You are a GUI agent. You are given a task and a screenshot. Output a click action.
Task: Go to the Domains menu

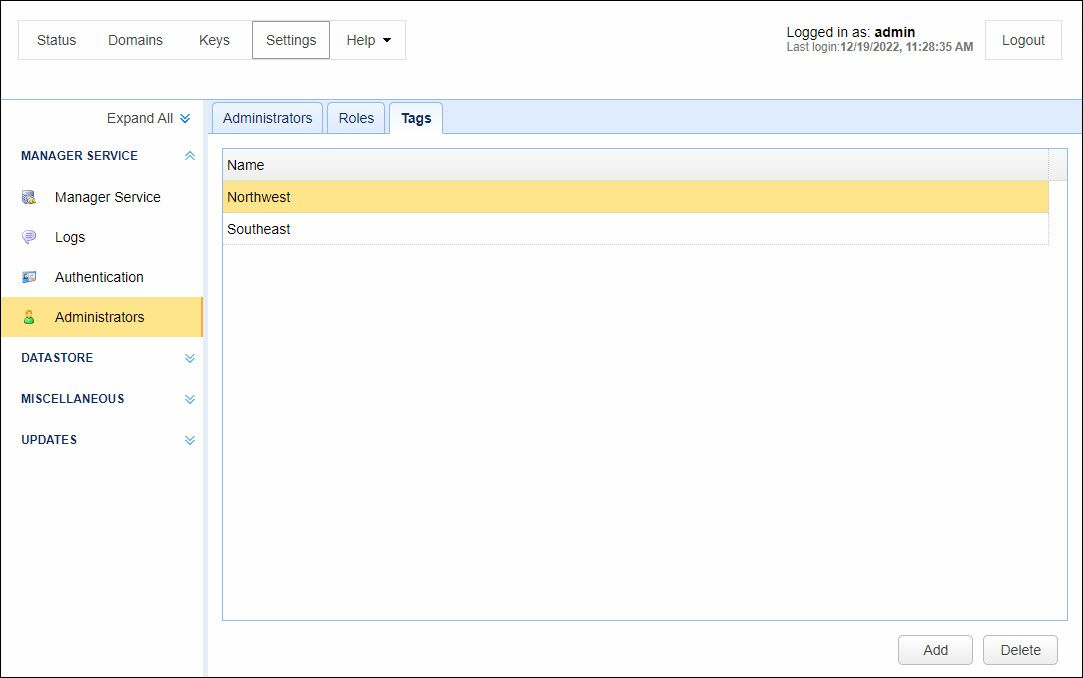point(135,40)
